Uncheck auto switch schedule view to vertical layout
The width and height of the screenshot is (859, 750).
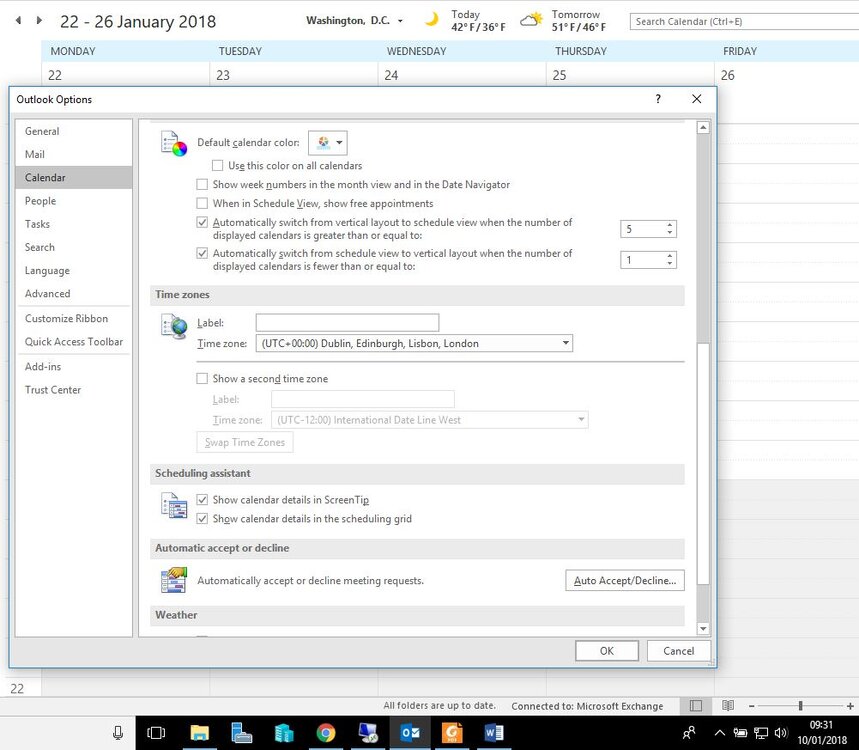(x=202, y=253)
